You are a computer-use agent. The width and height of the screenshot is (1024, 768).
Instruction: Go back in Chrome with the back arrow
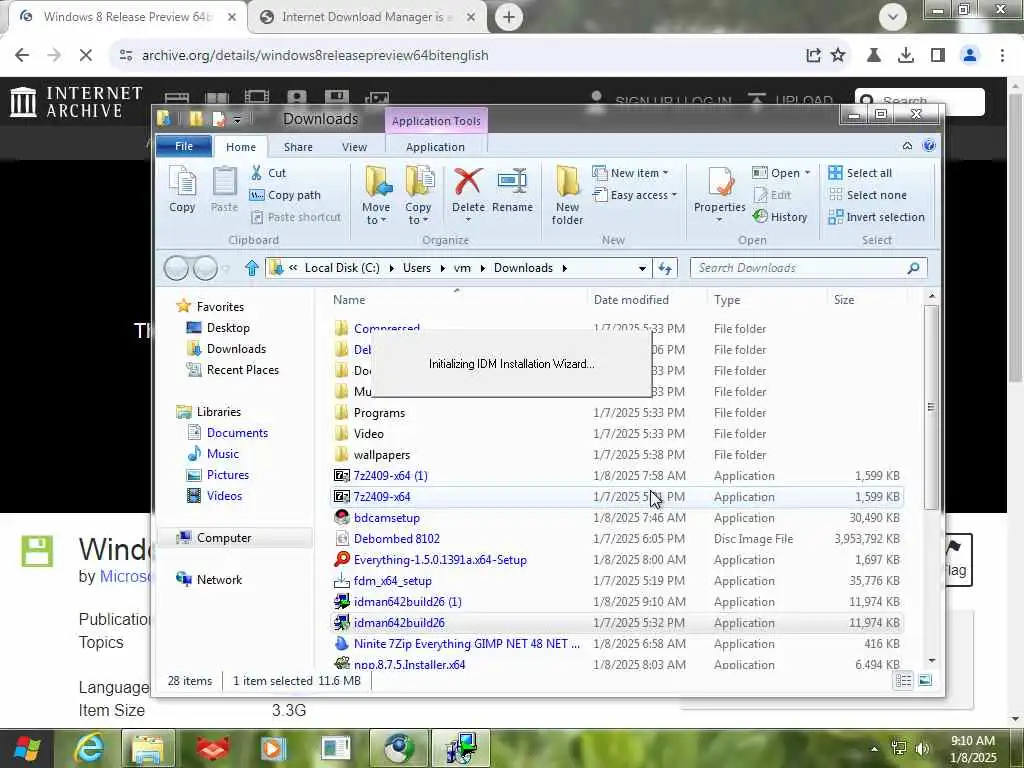(22, 56)
